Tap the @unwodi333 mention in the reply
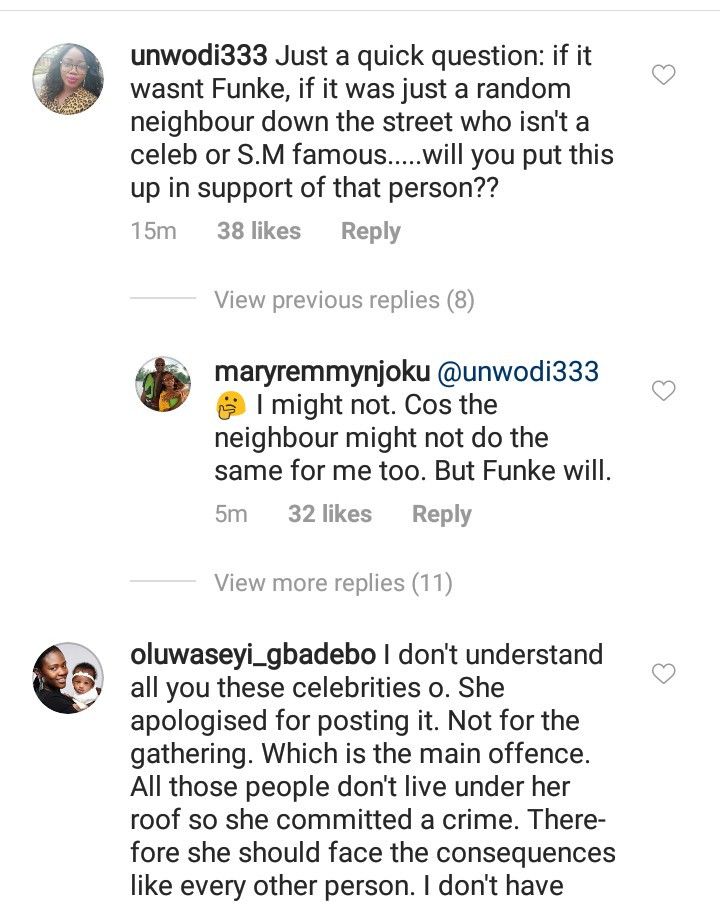This screenshot has width=720, height=902. 517,373
